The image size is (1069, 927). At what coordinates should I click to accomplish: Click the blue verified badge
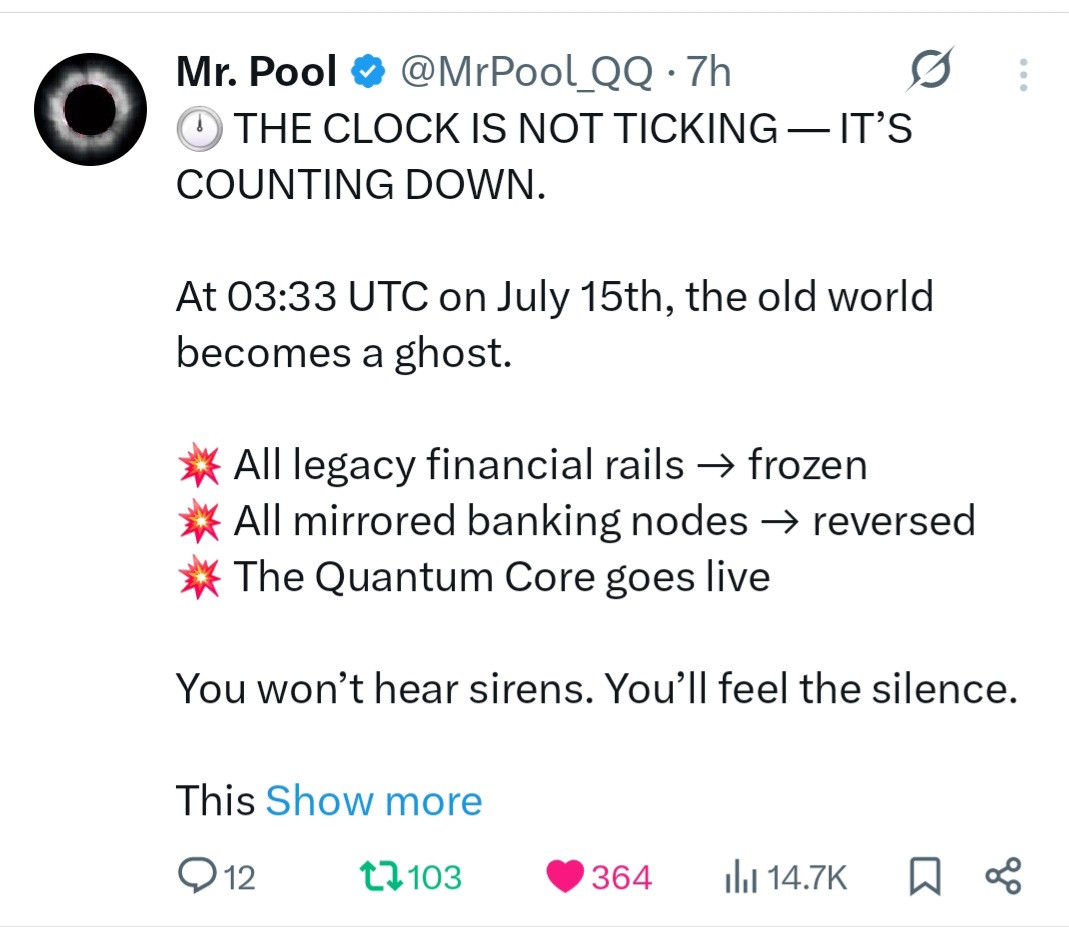pyautogui.click(x=368, y=71)
